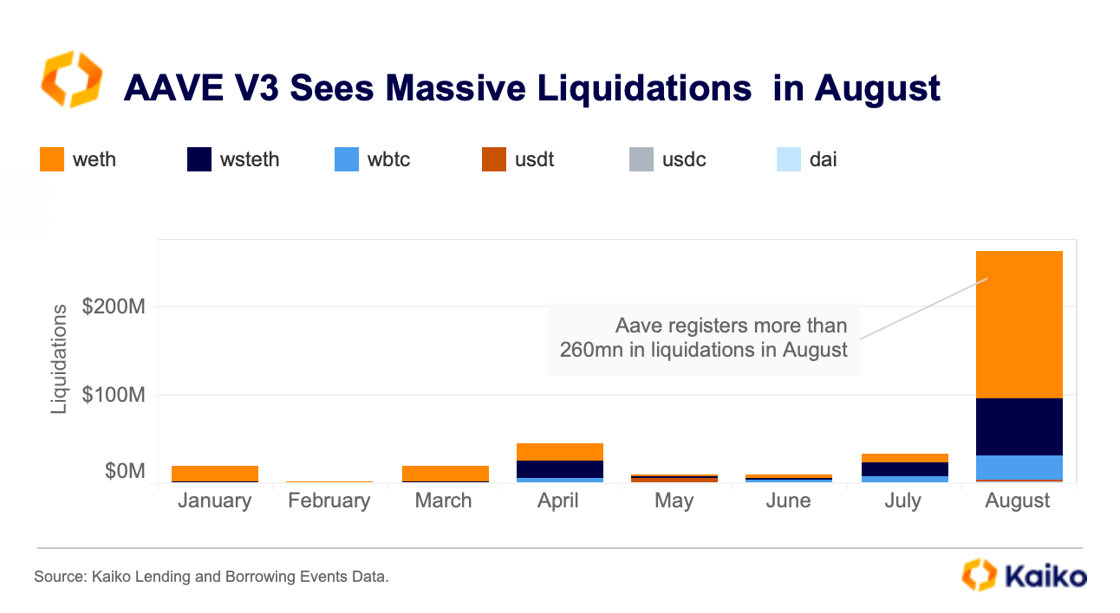This screenshot has height=613, width=1120.
Task: Click the dark navy wsteth legend swatch
Action: (x=199, y=159)
